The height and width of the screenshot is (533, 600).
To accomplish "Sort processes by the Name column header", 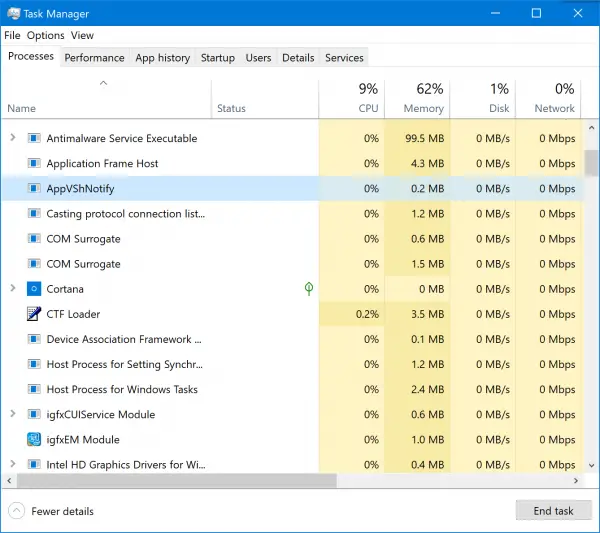I will tap(106, 99).
